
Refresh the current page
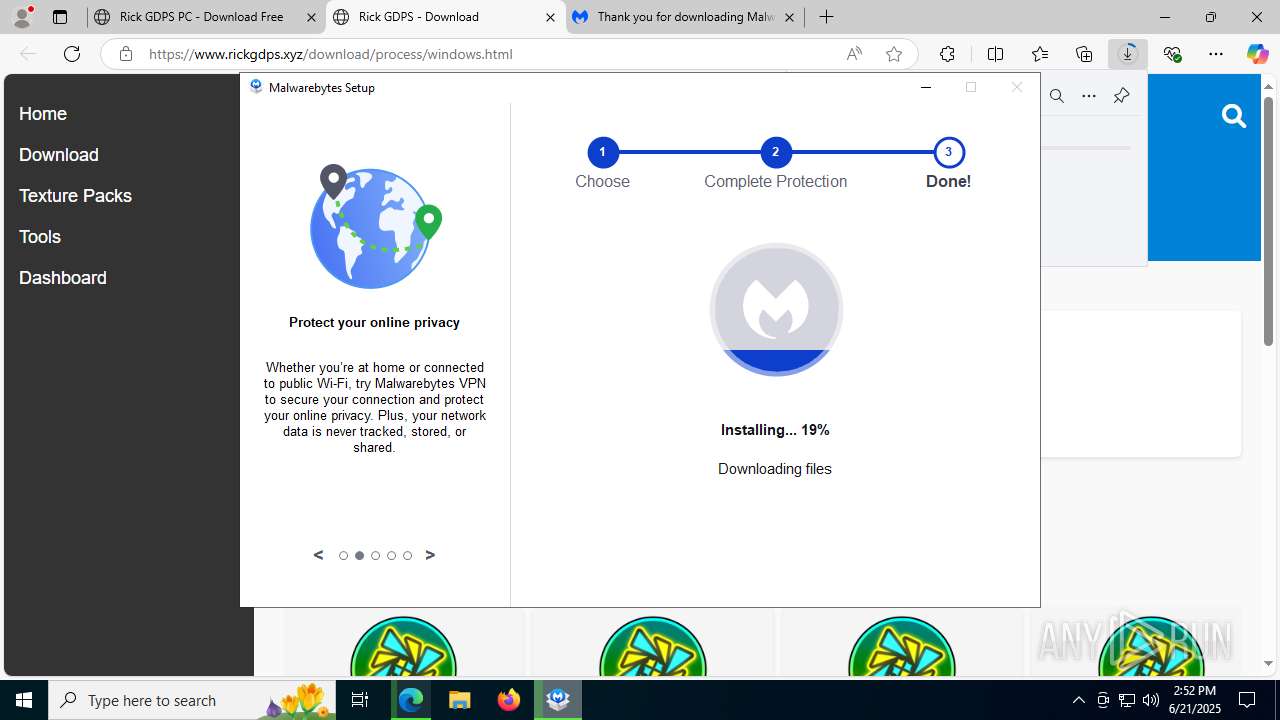click(x=72, y=54)
